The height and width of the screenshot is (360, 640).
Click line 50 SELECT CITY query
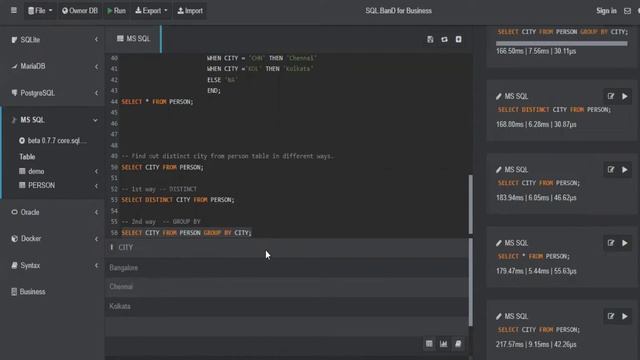[x=162, y=167]
